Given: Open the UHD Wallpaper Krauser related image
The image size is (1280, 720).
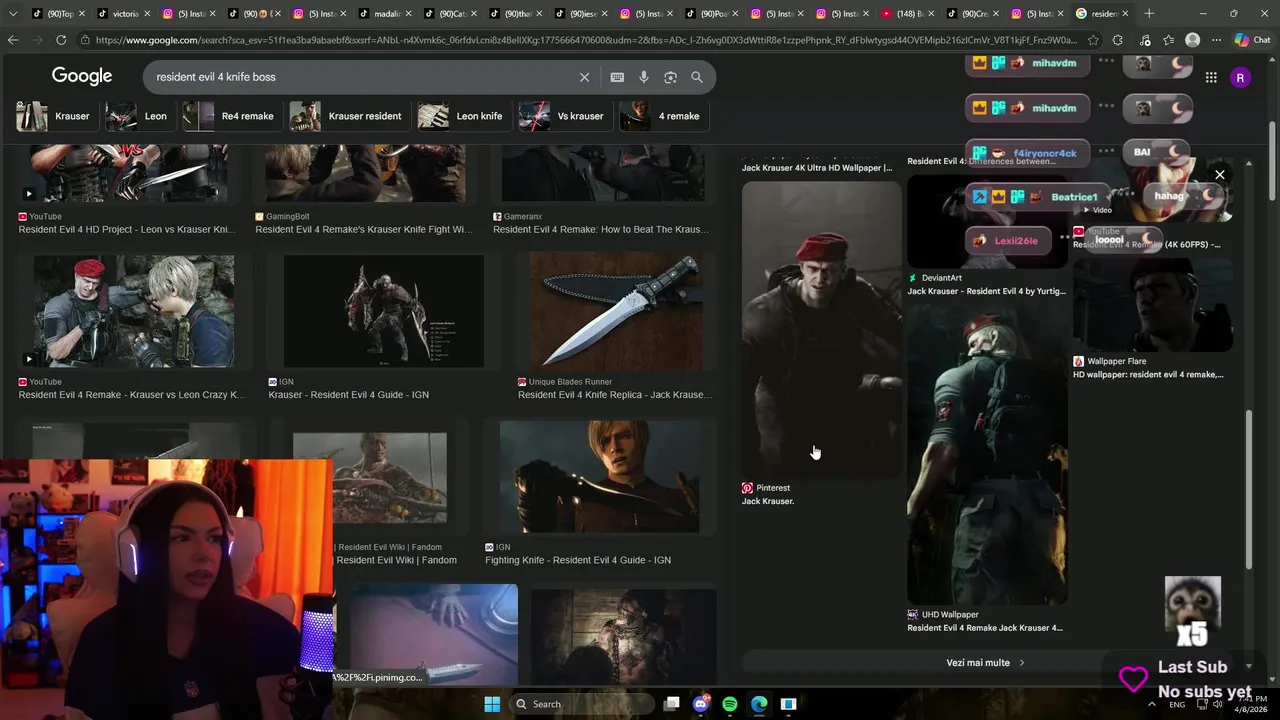Looking at the screenshot, I should coord(987,455).
